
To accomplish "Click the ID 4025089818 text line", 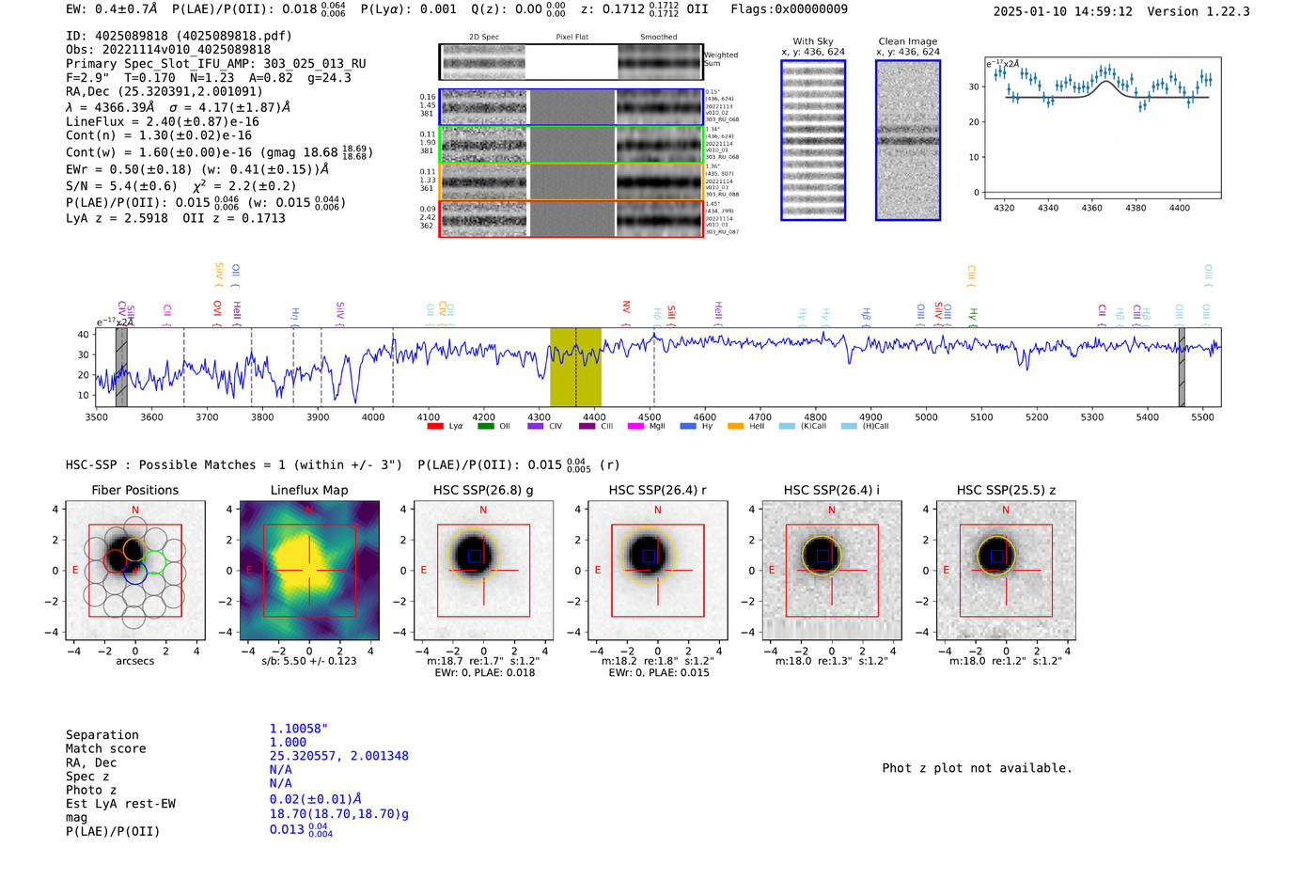I will click(x=179, y=36).
